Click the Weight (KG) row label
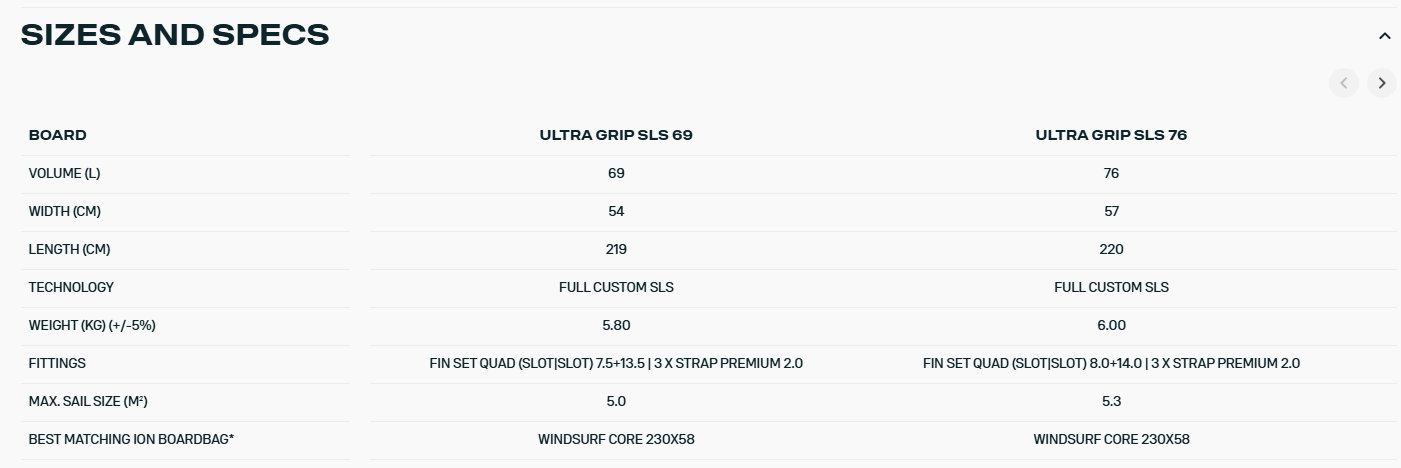 coord(92,325)
